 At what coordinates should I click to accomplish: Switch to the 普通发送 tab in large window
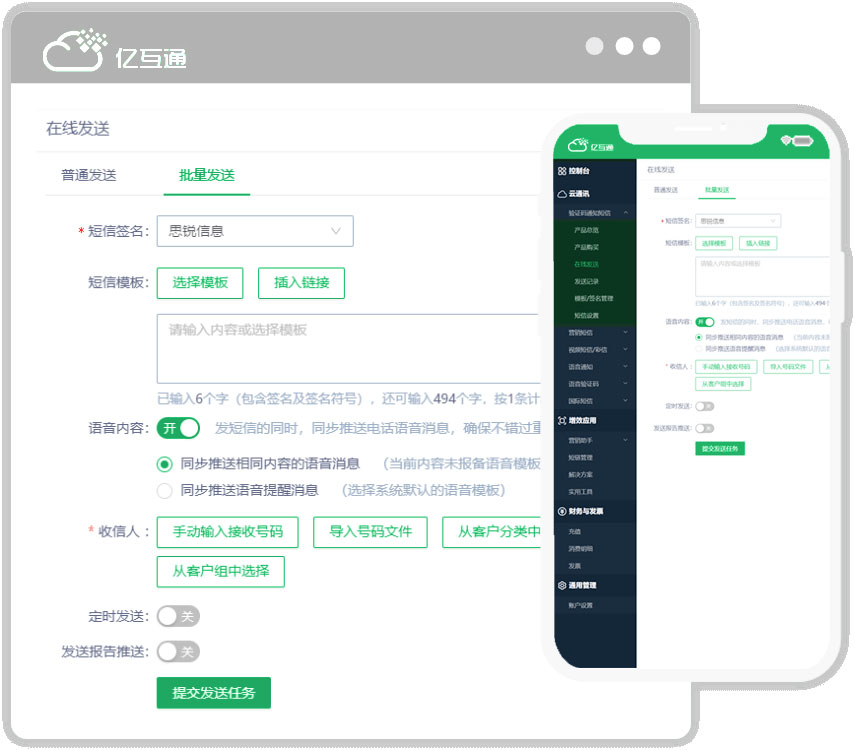89,175
